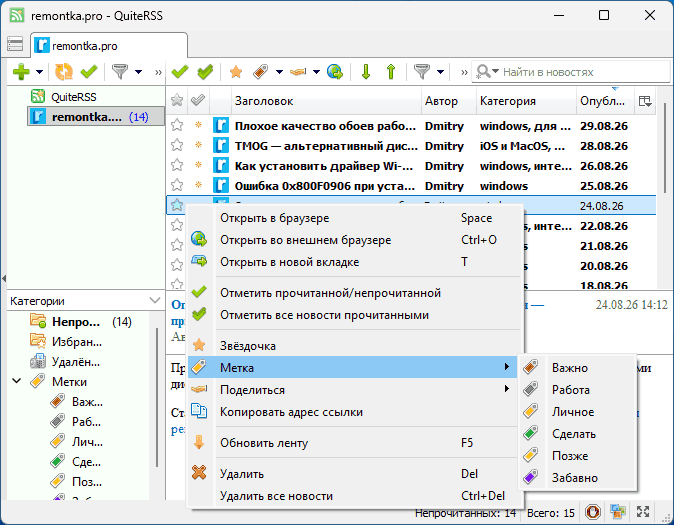Open the add-feed dropdown arrow
Screen dimensions: 674x525
pyautogui.click(x=39, y=72)
